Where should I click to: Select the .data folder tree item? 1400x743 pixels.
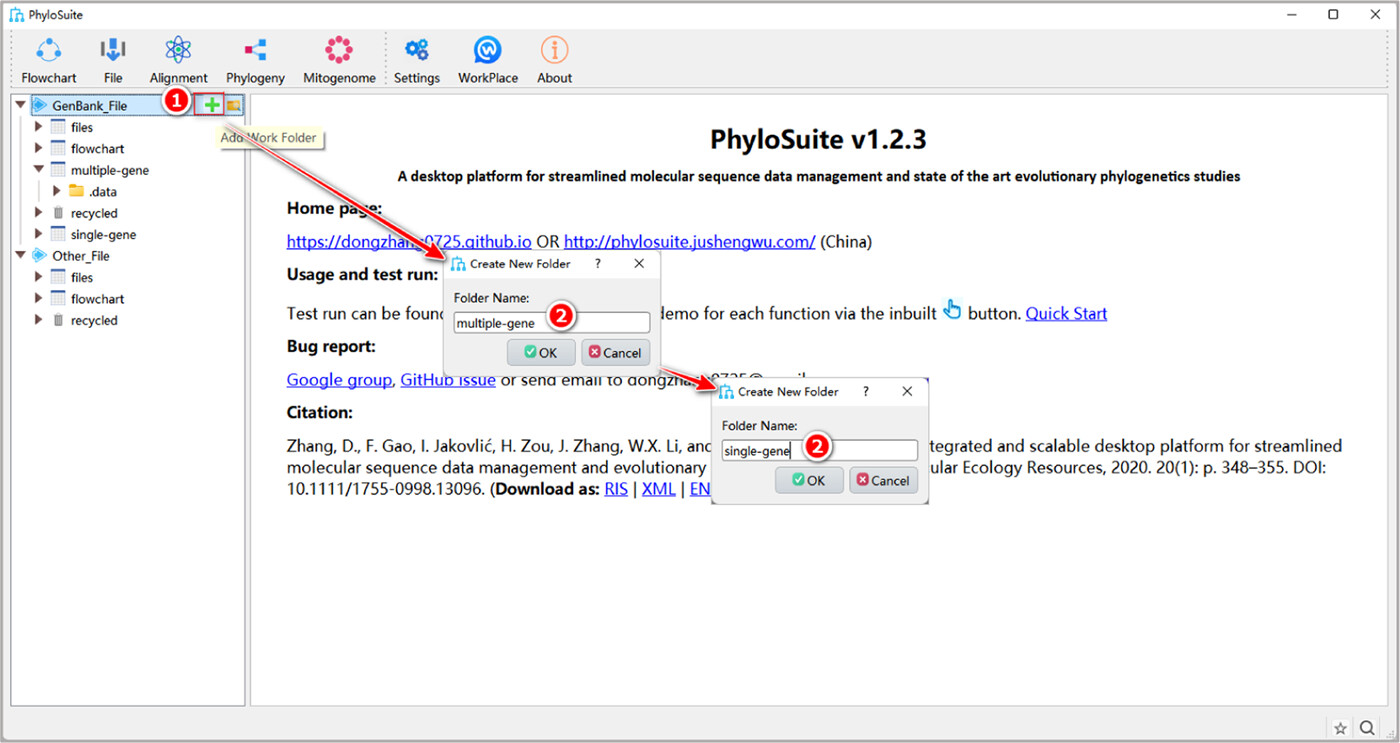pos(102,191)
